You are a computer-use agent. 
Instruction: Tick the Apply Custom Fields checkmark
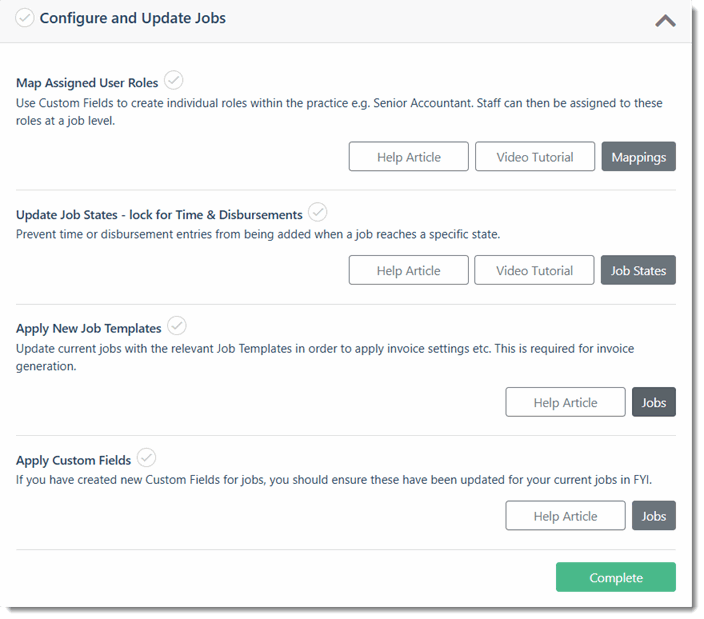pyautogui.click(x=146, y=458)
